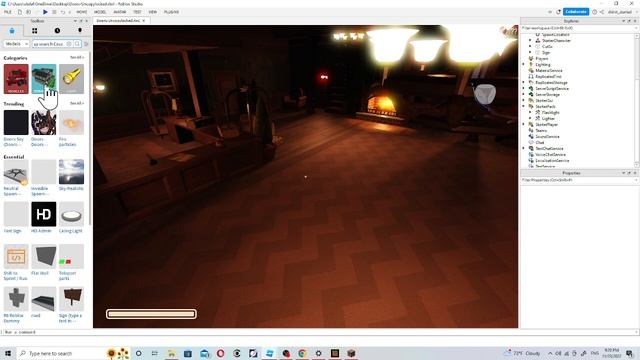Open the Toolbox Recent clock icon

[57, 31]
